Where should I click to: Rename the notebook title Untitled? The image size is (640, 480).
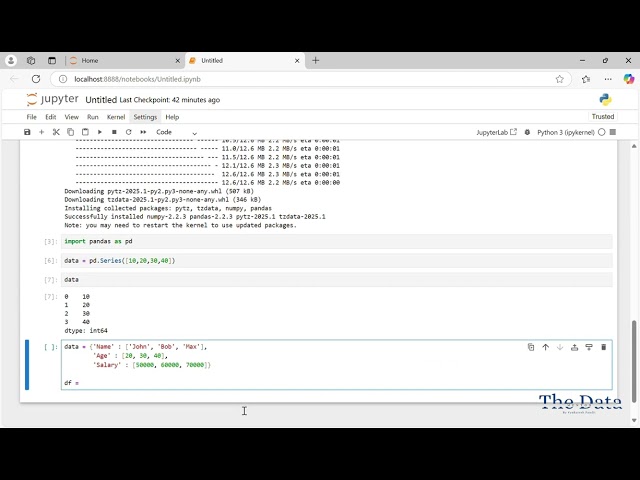pyautogui.click(x=101, y=100)
